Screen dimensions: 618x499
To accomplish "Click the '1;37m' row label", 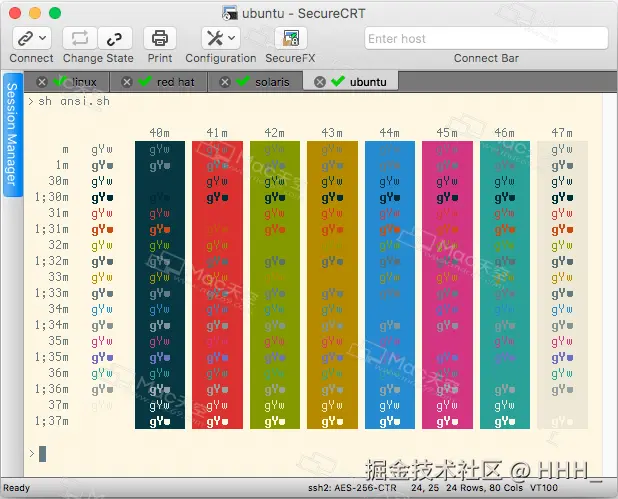I will [x=52, y=421].
